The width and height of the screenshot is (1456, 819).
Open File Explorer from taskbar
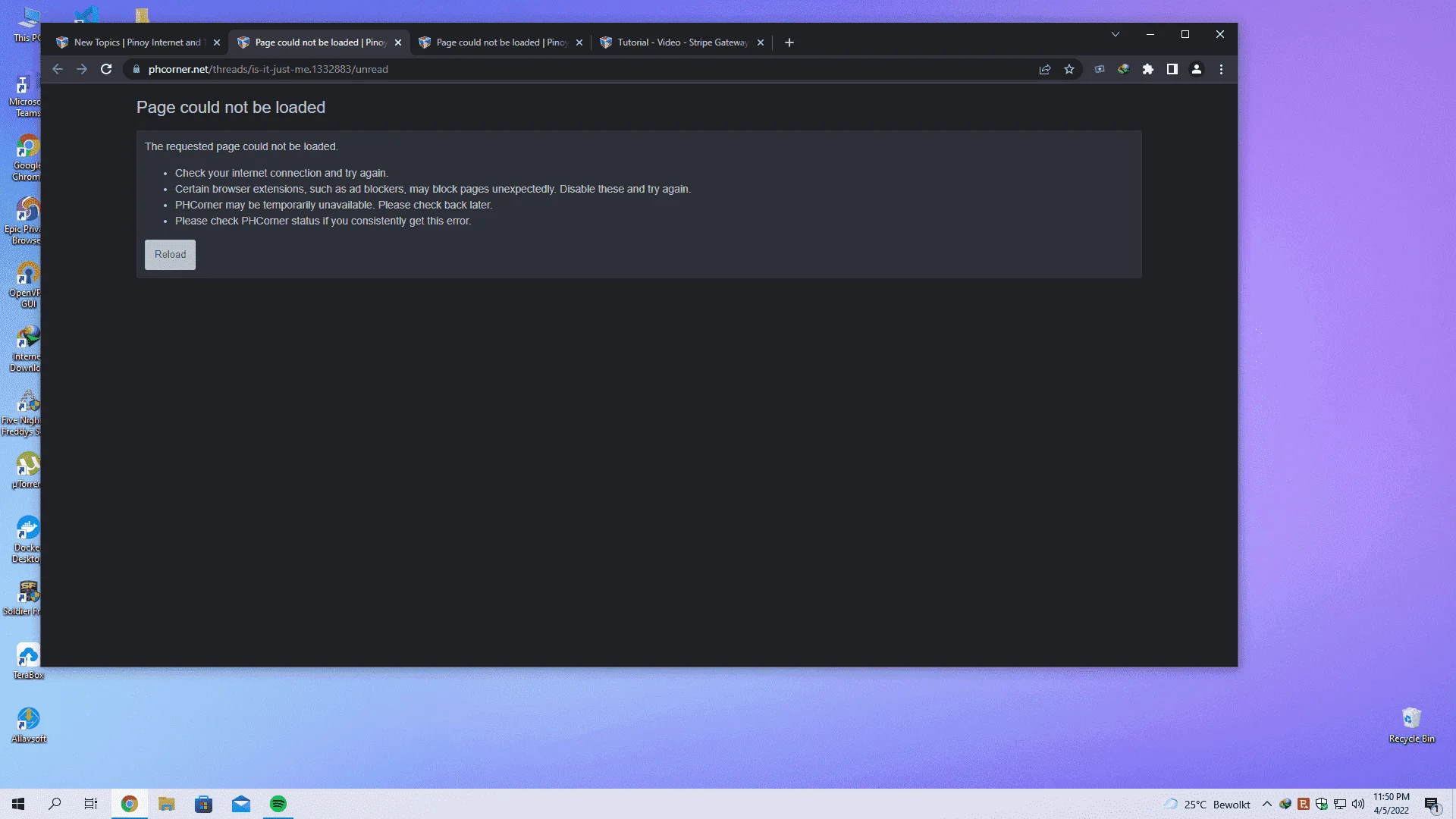point(167,804)
